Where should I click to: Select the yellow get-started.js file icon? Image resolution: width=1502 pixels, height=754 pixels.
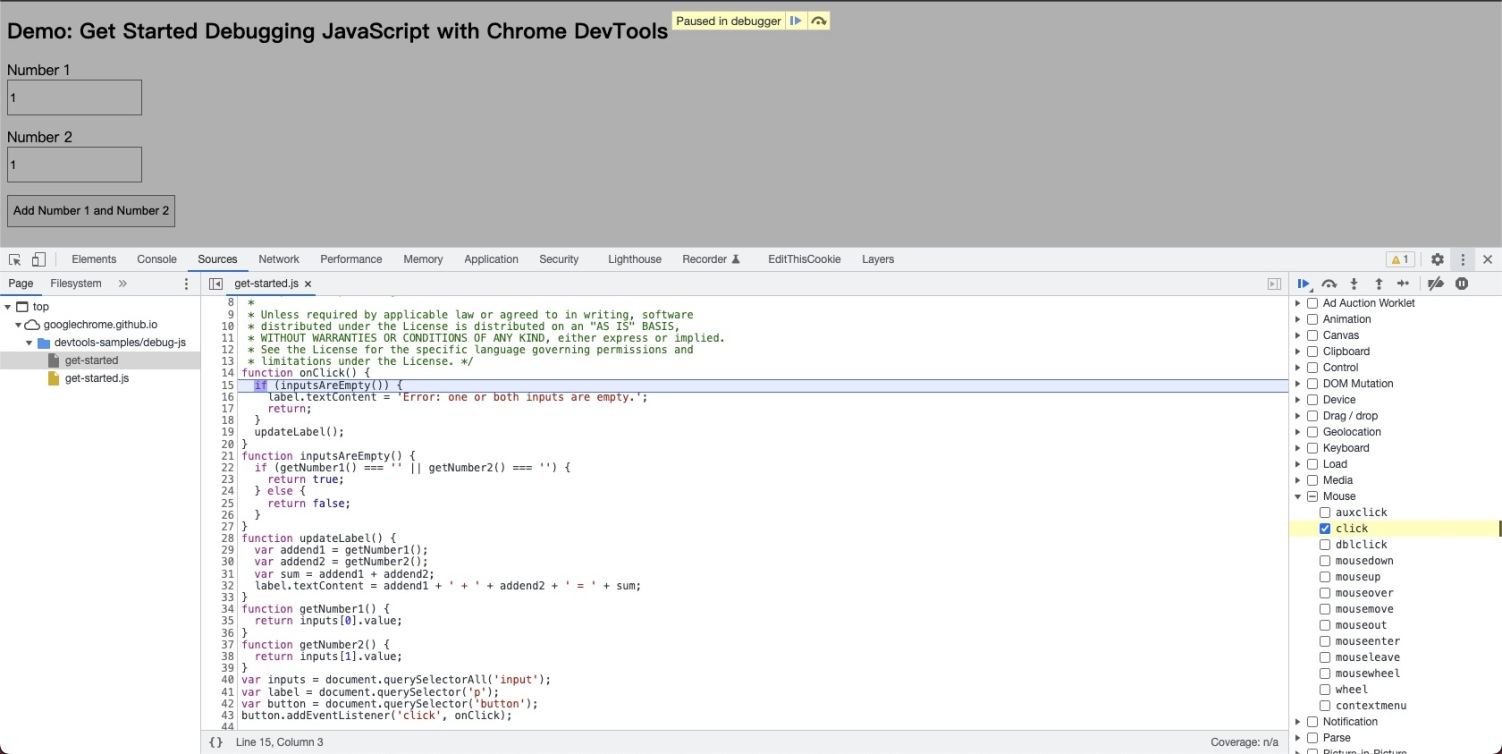(54, 378)
